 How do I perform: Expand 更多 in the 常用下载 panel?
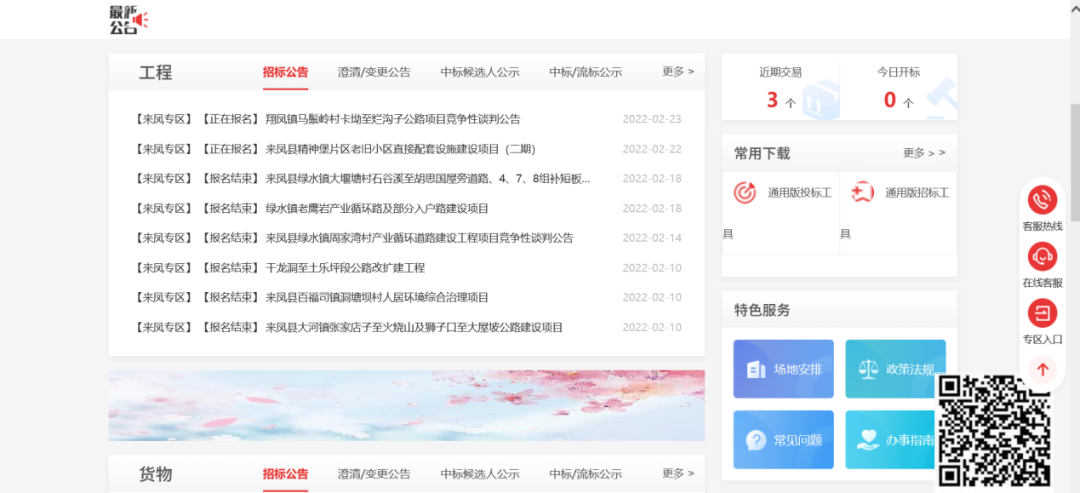click(x=923, y=153)
